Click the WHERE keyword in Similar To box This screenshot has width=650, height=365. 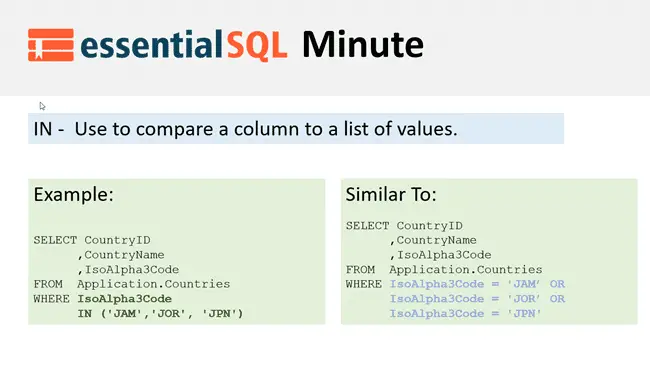(364, 284)
